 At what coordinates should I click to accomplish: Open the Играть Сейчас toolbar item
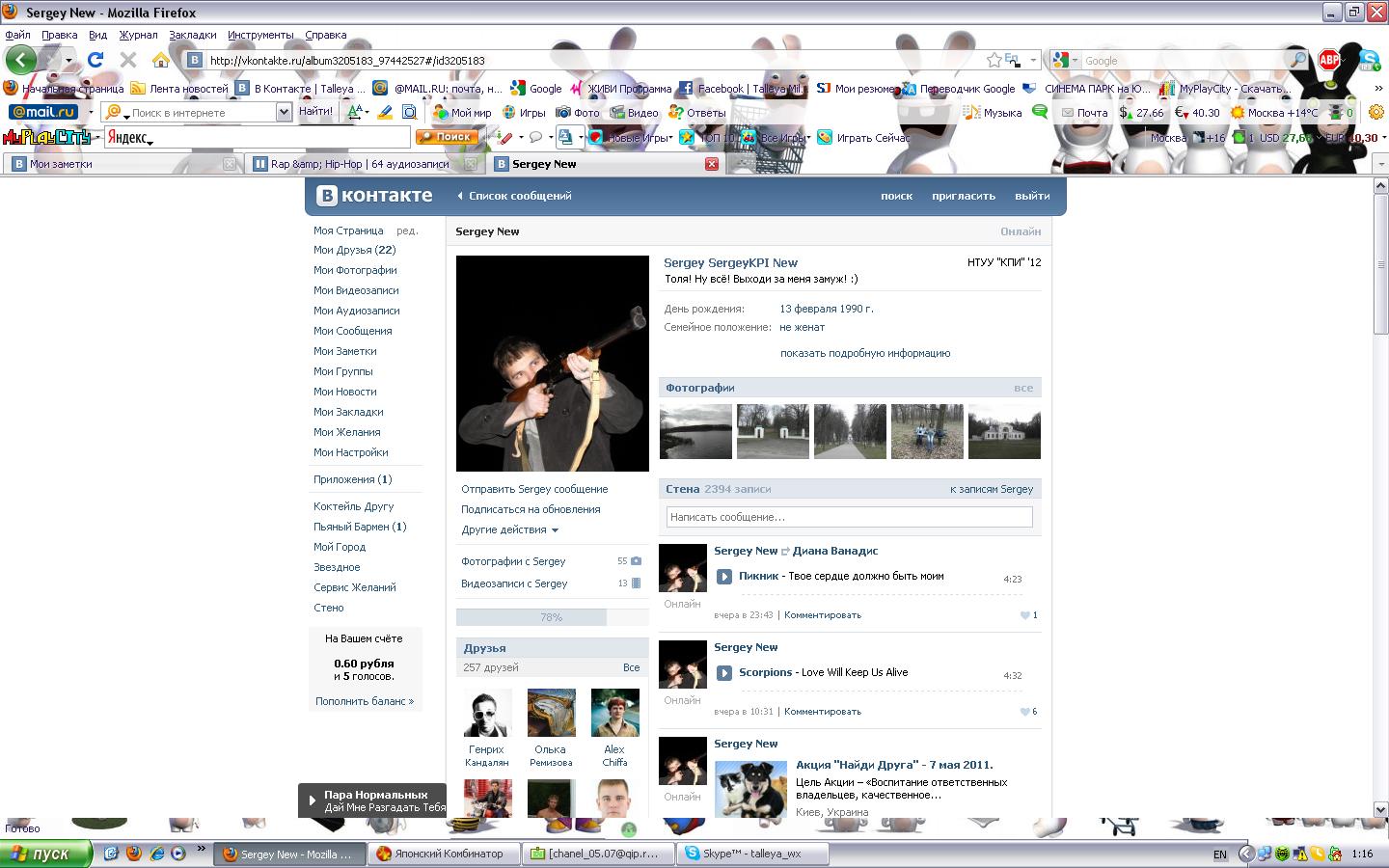click(x=863, y=138)
